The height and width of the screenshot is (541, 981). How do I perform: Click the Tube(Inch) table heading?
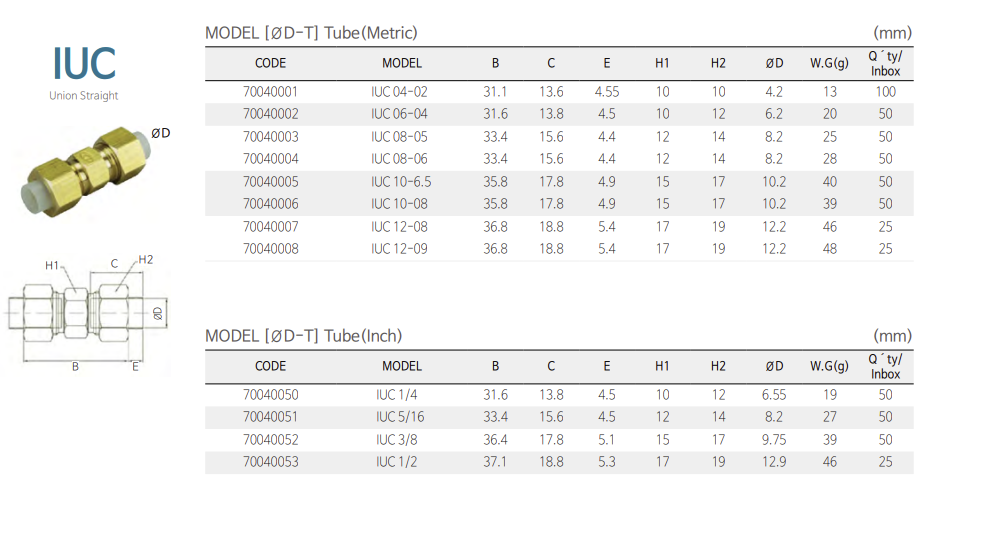coord(303,336)
